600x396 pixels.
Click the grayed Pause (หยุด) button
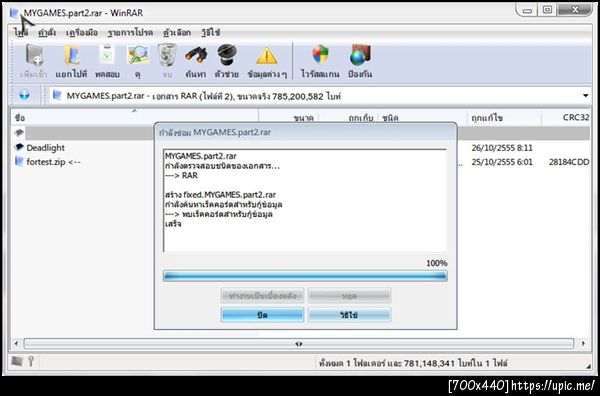point(349,295)
